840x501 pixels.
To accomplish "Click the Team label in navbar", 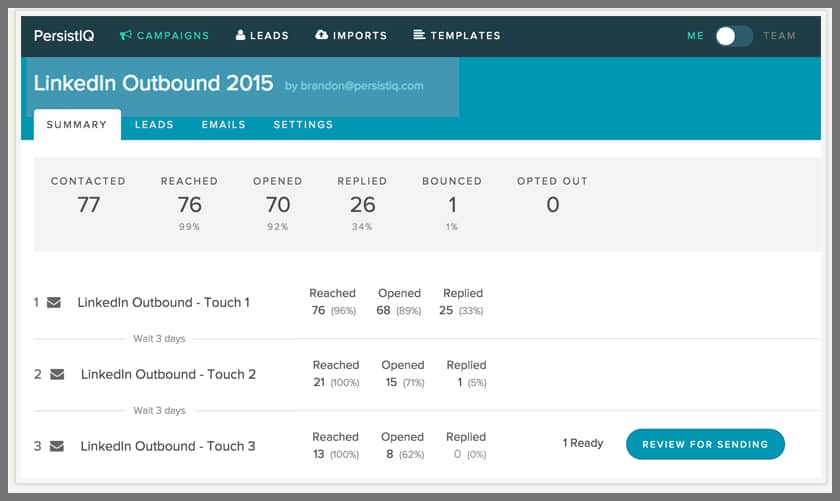I will [779, 36].
